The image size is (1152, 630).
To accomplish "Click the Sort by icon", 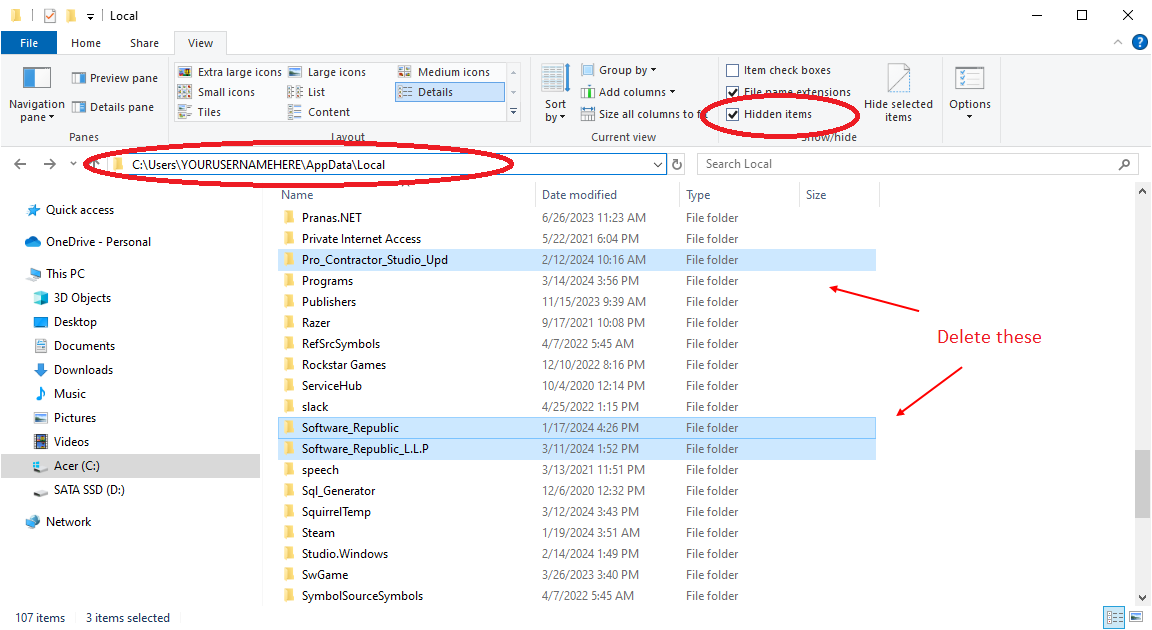I will (555, 79).
